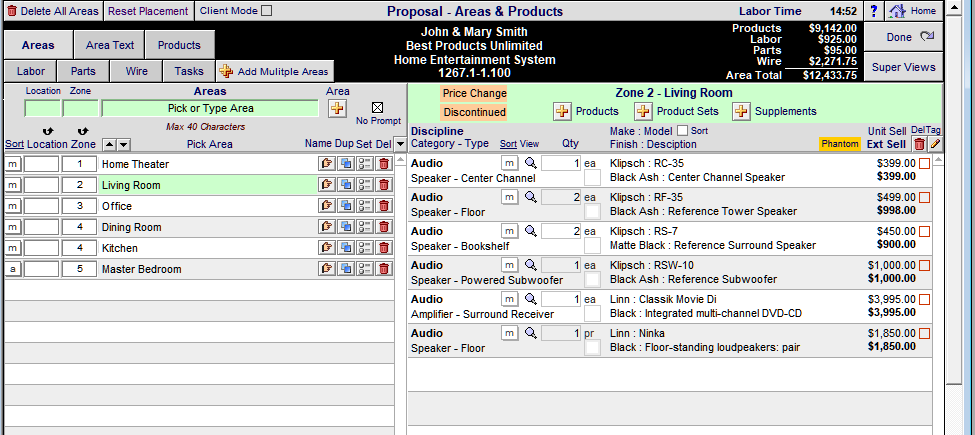Open Super Views

tap(903, 67)
